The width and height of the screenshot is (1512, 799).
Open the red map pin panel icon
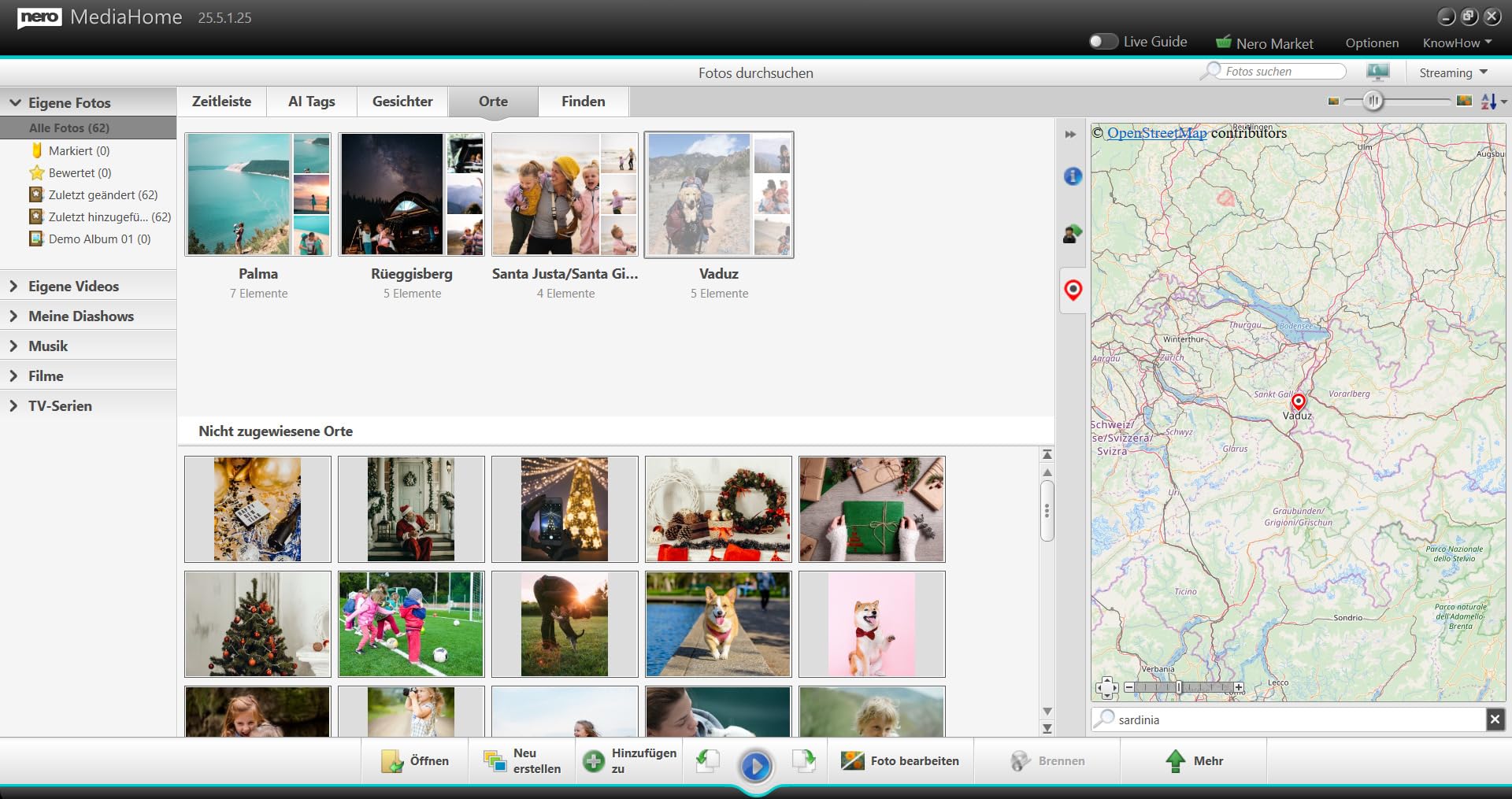coord(1073,290)
